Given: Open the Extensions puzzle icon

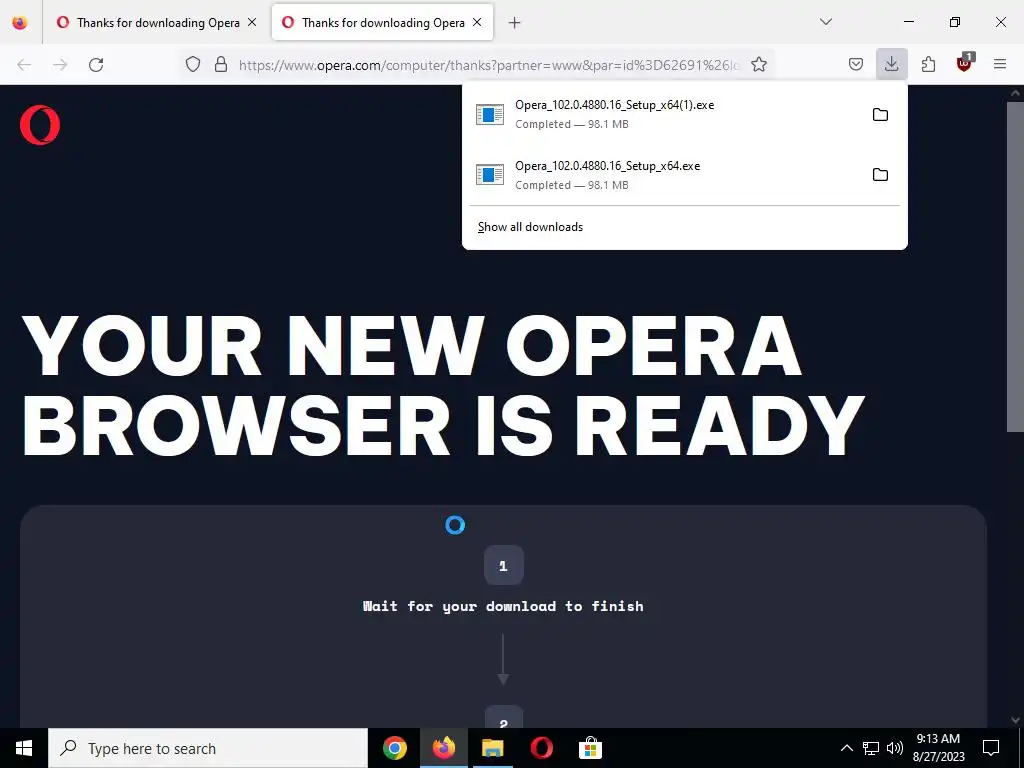Looking at the screenshot, I should (928, 64).
